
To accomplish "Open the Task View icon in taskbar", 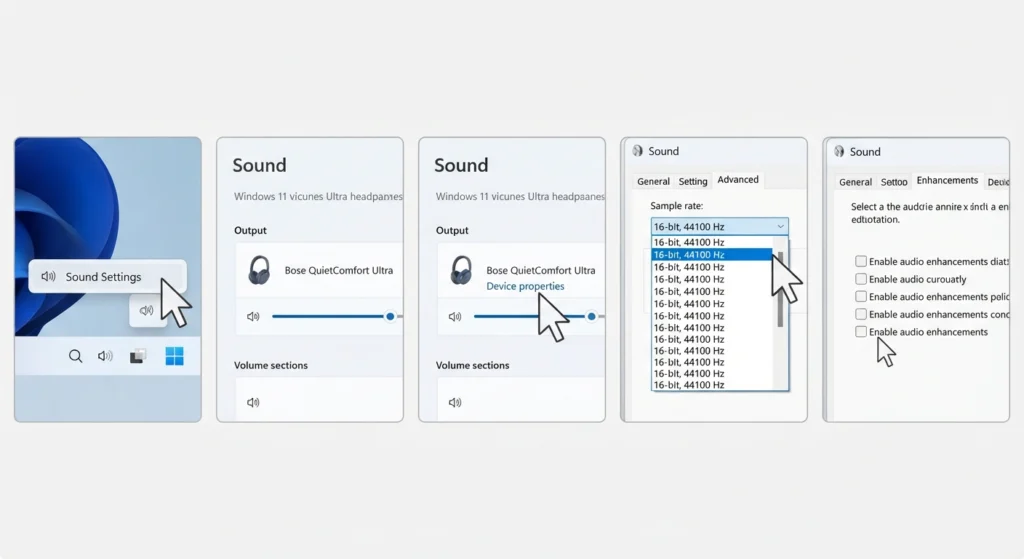I will [x=137, y=356].
